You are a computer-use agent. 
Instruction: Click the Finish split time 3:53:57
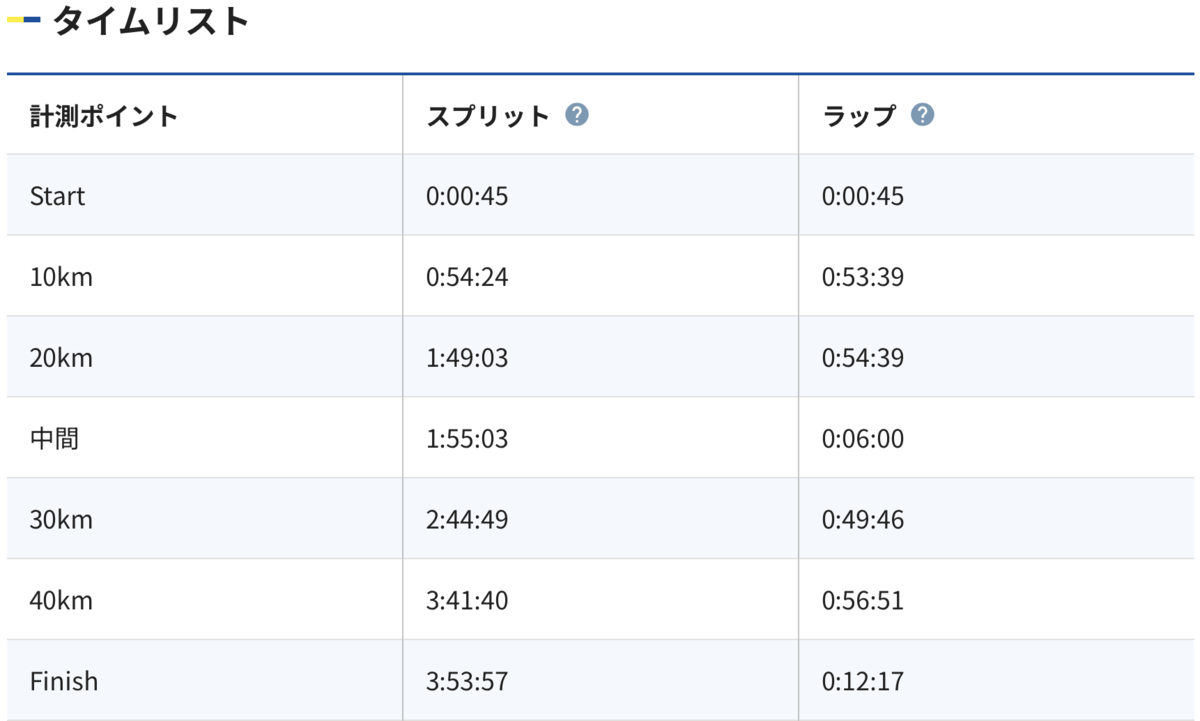pos(467,682)
